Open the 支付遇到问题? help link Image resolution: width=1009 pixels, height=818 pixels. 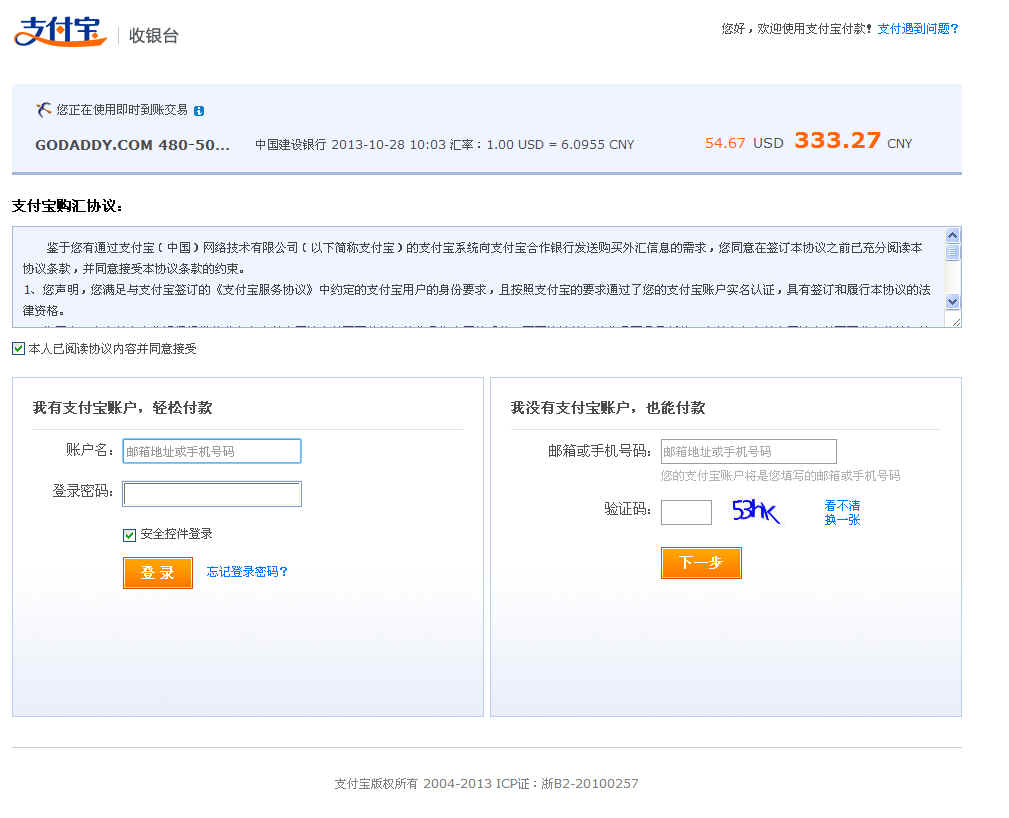[x=918, y=29]
